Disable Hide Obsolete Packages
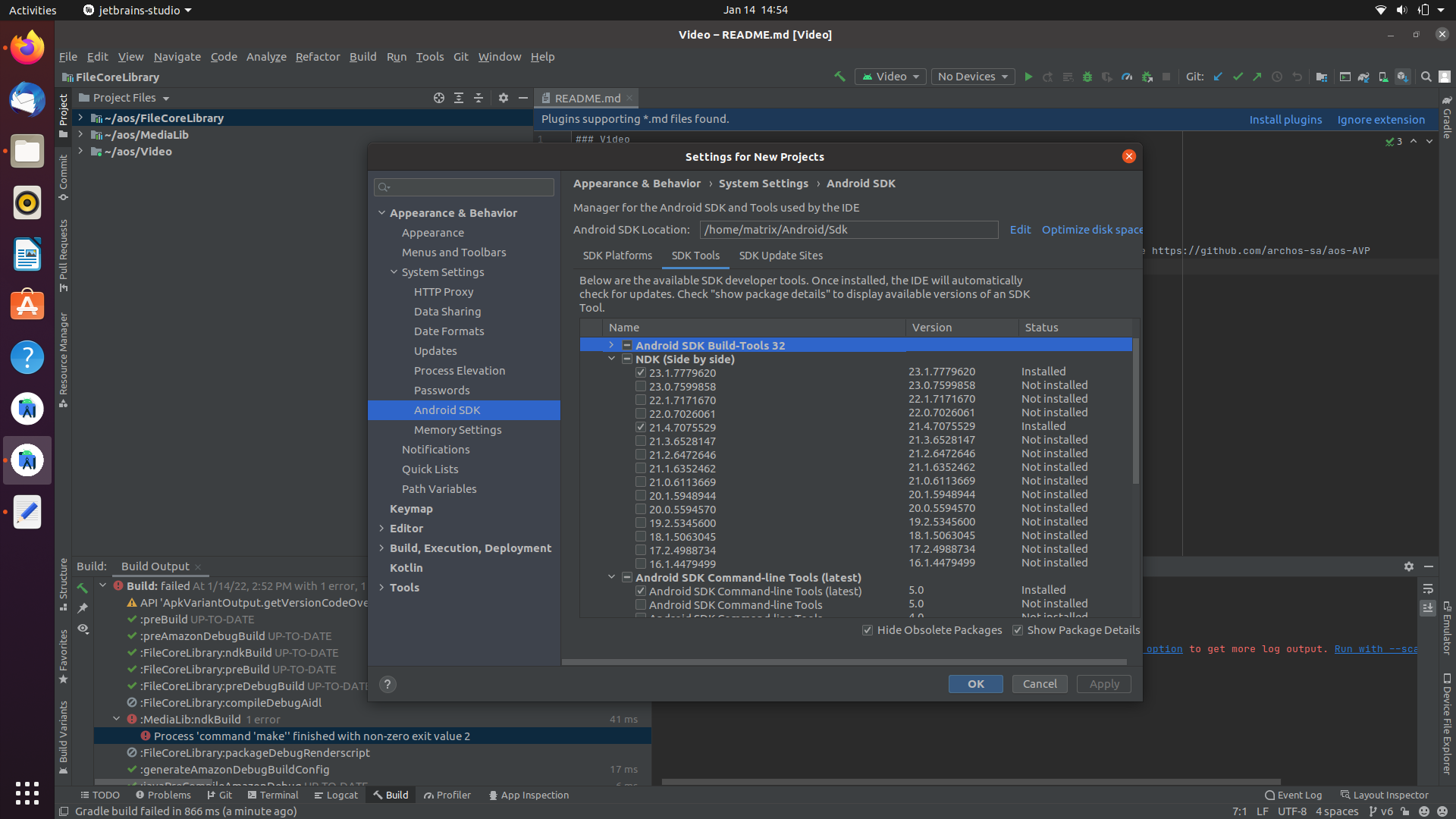Viewport: 1456px width, 819px height. pyautogui.click(x=868, y=630)
